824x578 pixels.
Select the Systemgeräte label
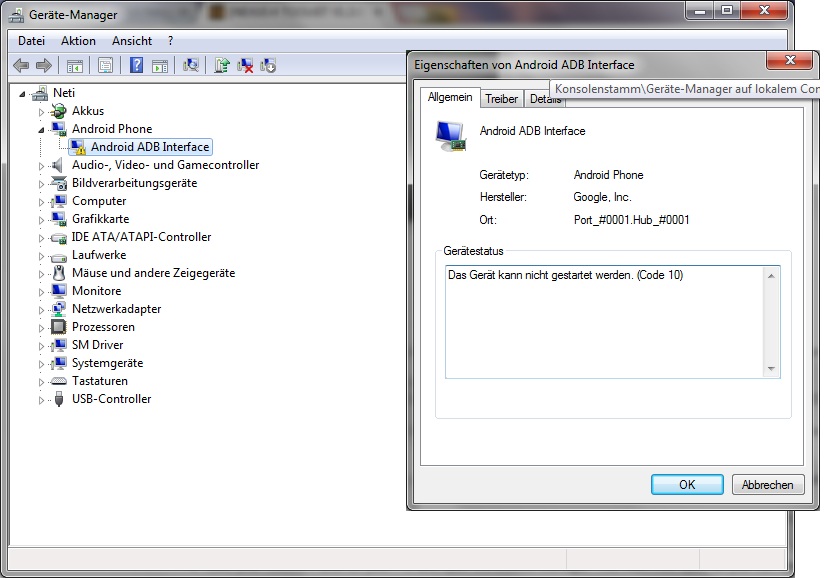pyautogui.click(x=108, y=363)
